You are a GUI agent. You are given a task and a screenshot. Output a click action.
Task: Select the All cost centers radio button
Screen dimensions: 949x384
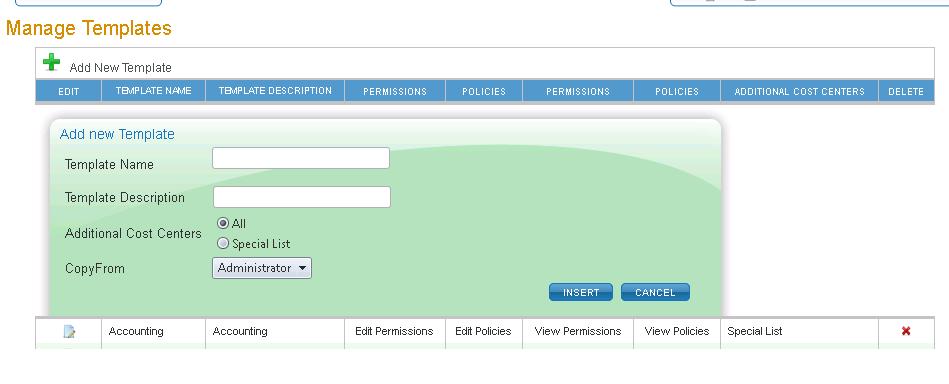click(x=223, y=223)
